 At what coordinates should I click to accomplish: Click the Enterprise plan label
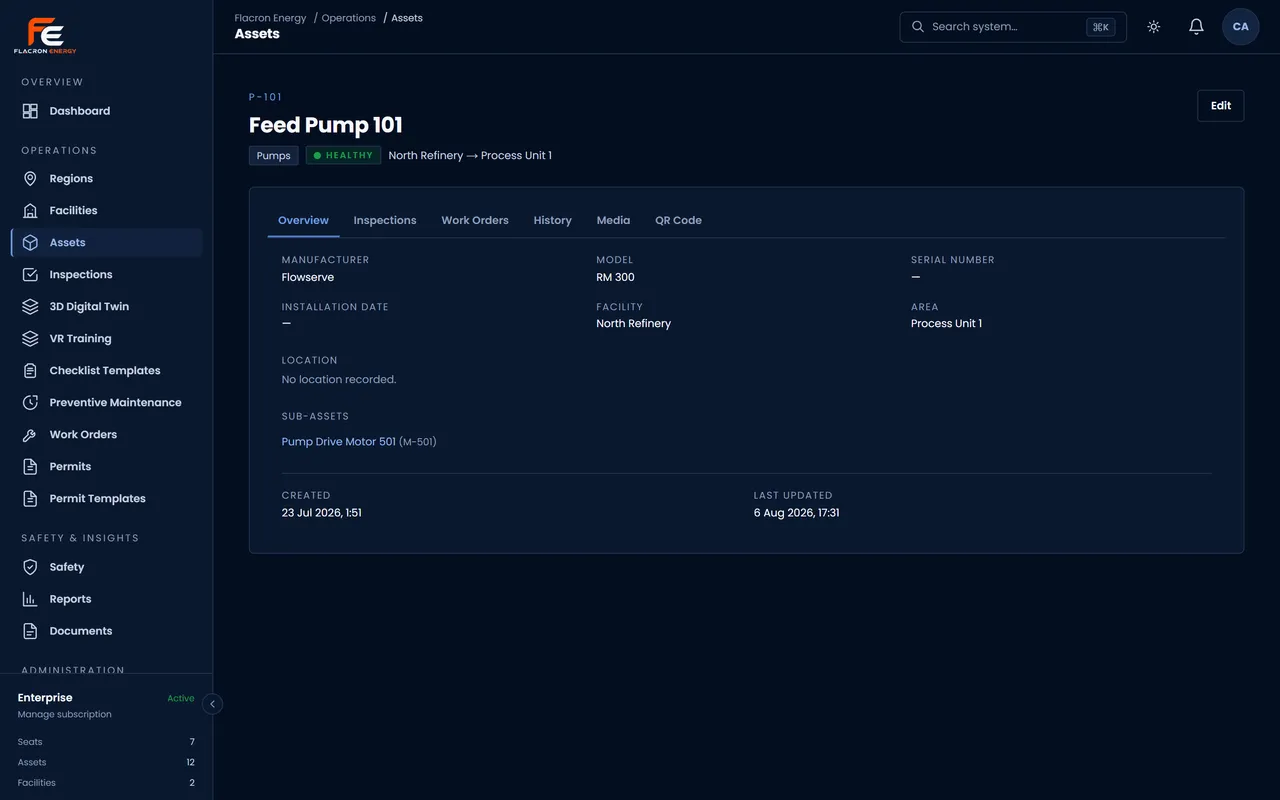[45, 698]
